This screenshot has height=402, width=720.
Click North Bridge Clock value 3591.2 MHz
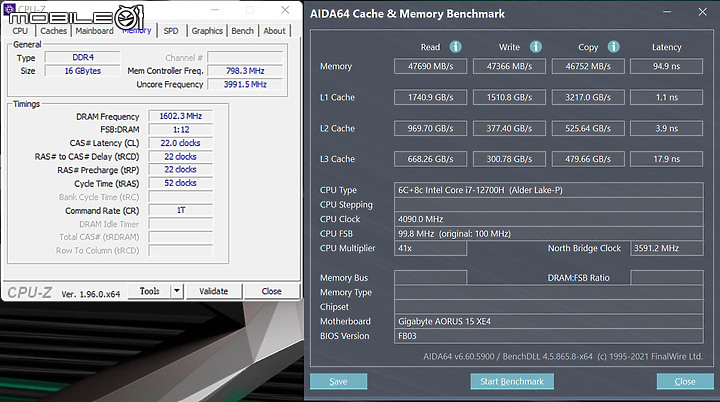pos(667,248)
